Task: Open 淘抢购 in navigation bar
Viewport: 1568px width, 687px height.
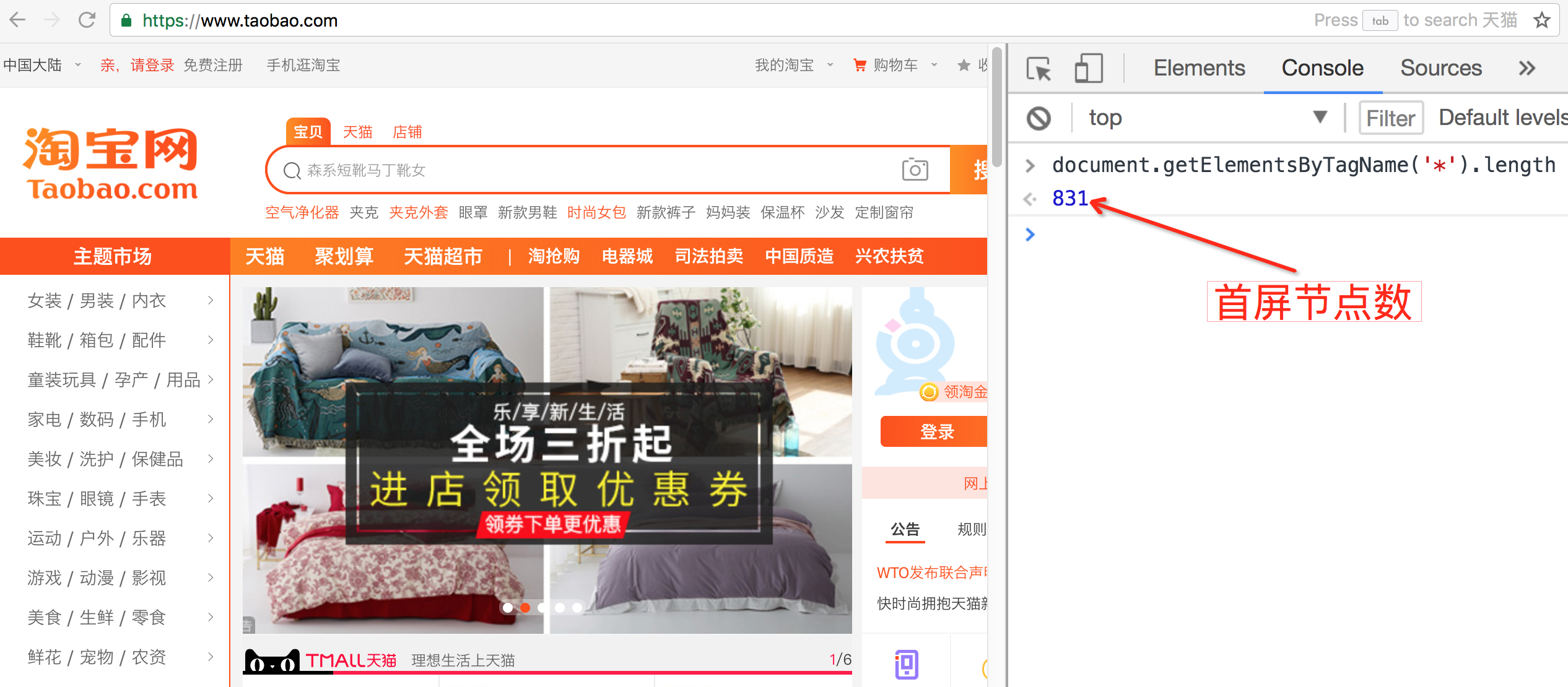Action: click(554, 256)
